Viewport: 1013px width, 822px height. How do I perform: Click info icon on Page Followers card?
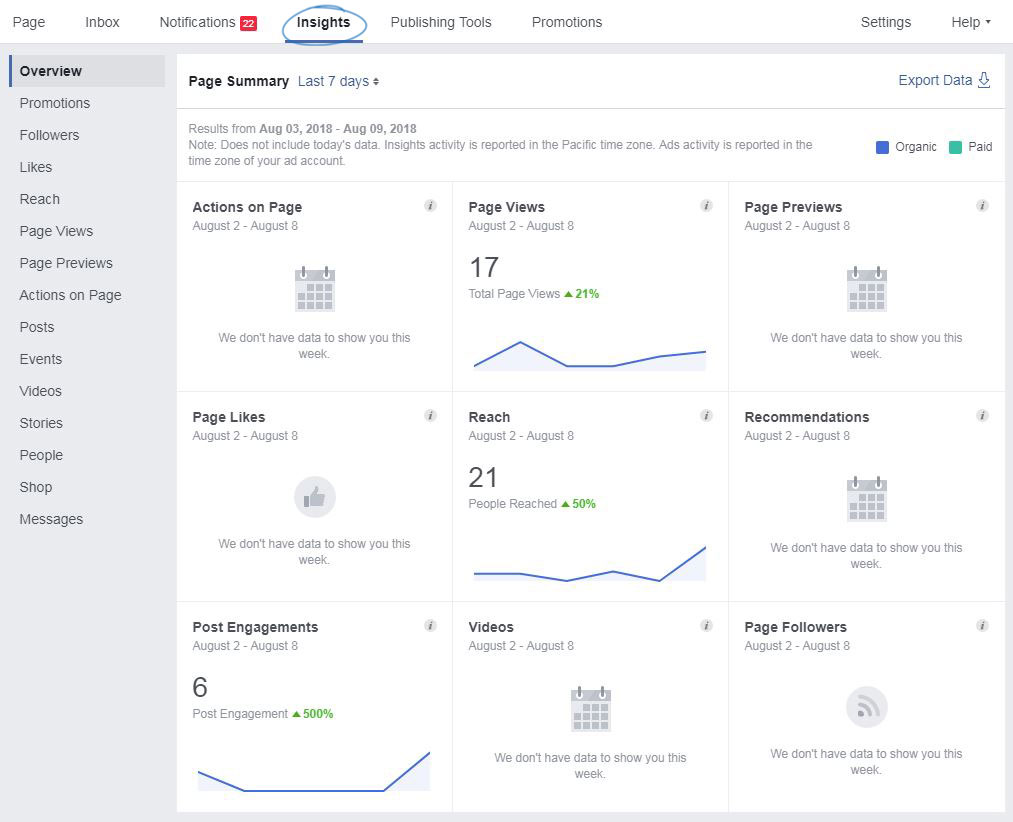click(x=982, y=626)
